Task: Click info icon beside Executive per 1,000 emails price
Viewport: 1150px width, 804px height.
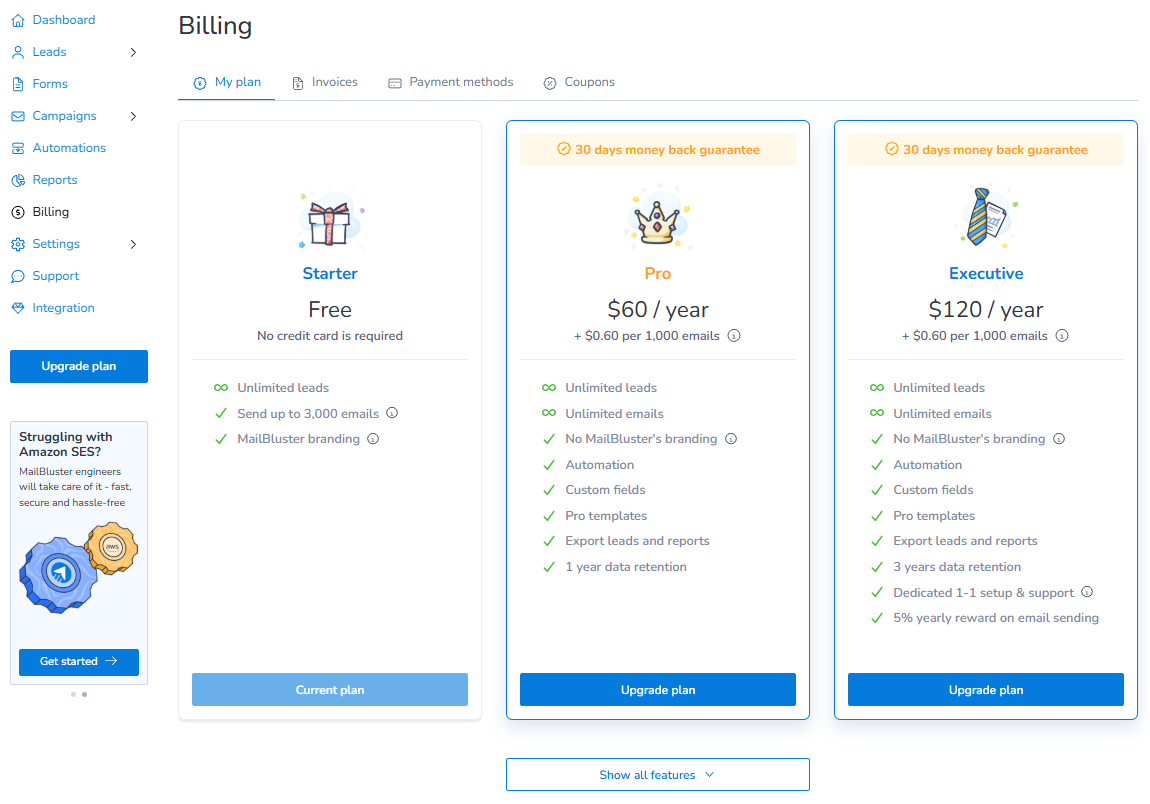Action: pyautogui.click(x=1062, y=335)
